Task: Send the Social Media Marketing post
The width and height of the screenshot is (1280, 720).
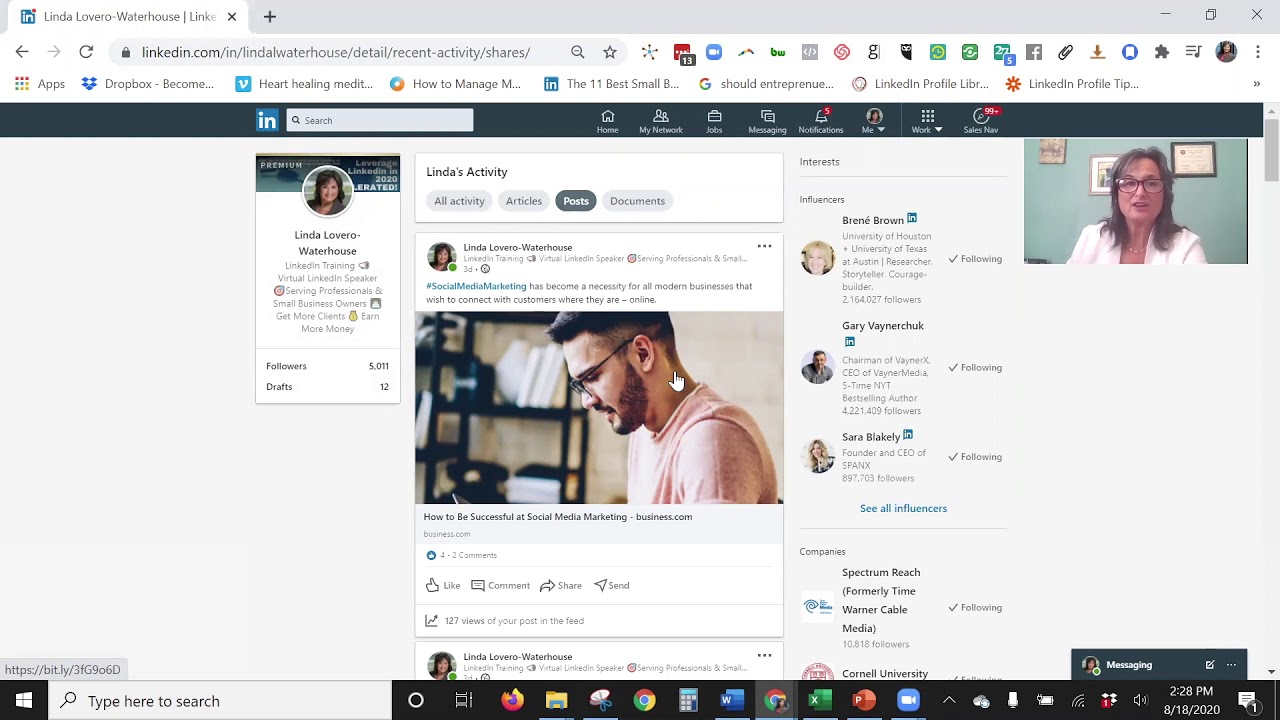Action: (612, 585)
